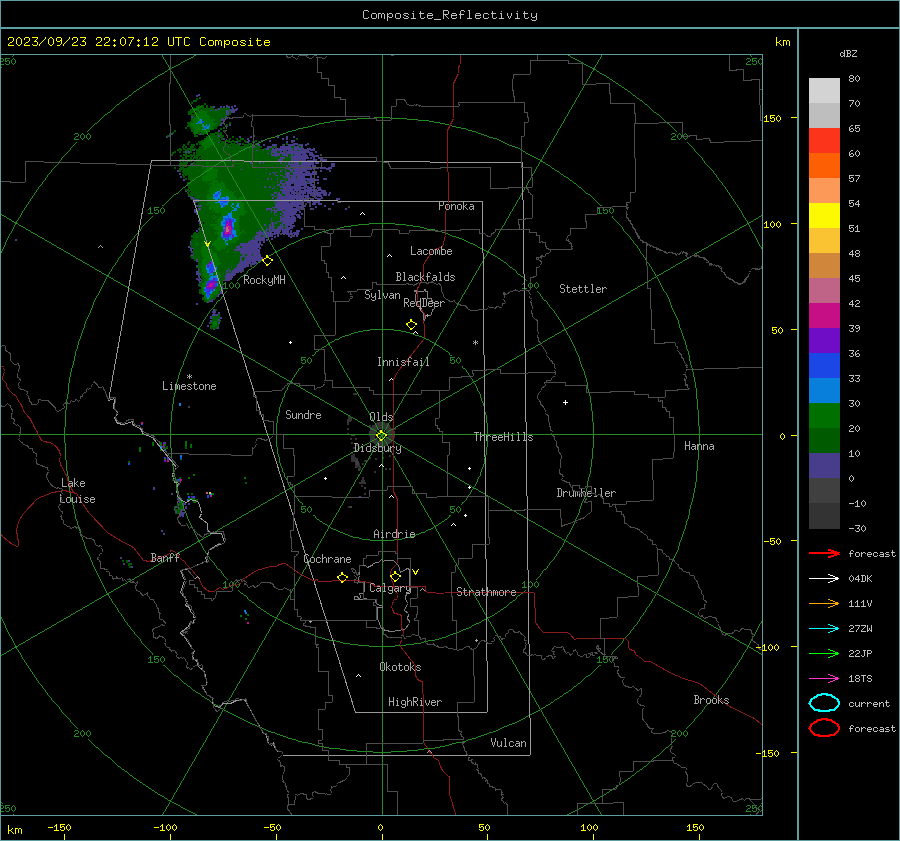Click the bright yellow swatch in the dBZ scale
Viewport: 900px width, 841px height.
pos(824,216)
